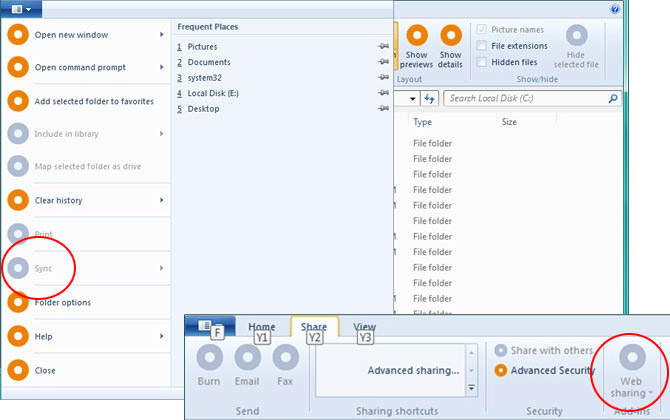Click the blue help icon at top right
Screen dimensions: 670x420
pyautogui.click(x=615, y=9)
